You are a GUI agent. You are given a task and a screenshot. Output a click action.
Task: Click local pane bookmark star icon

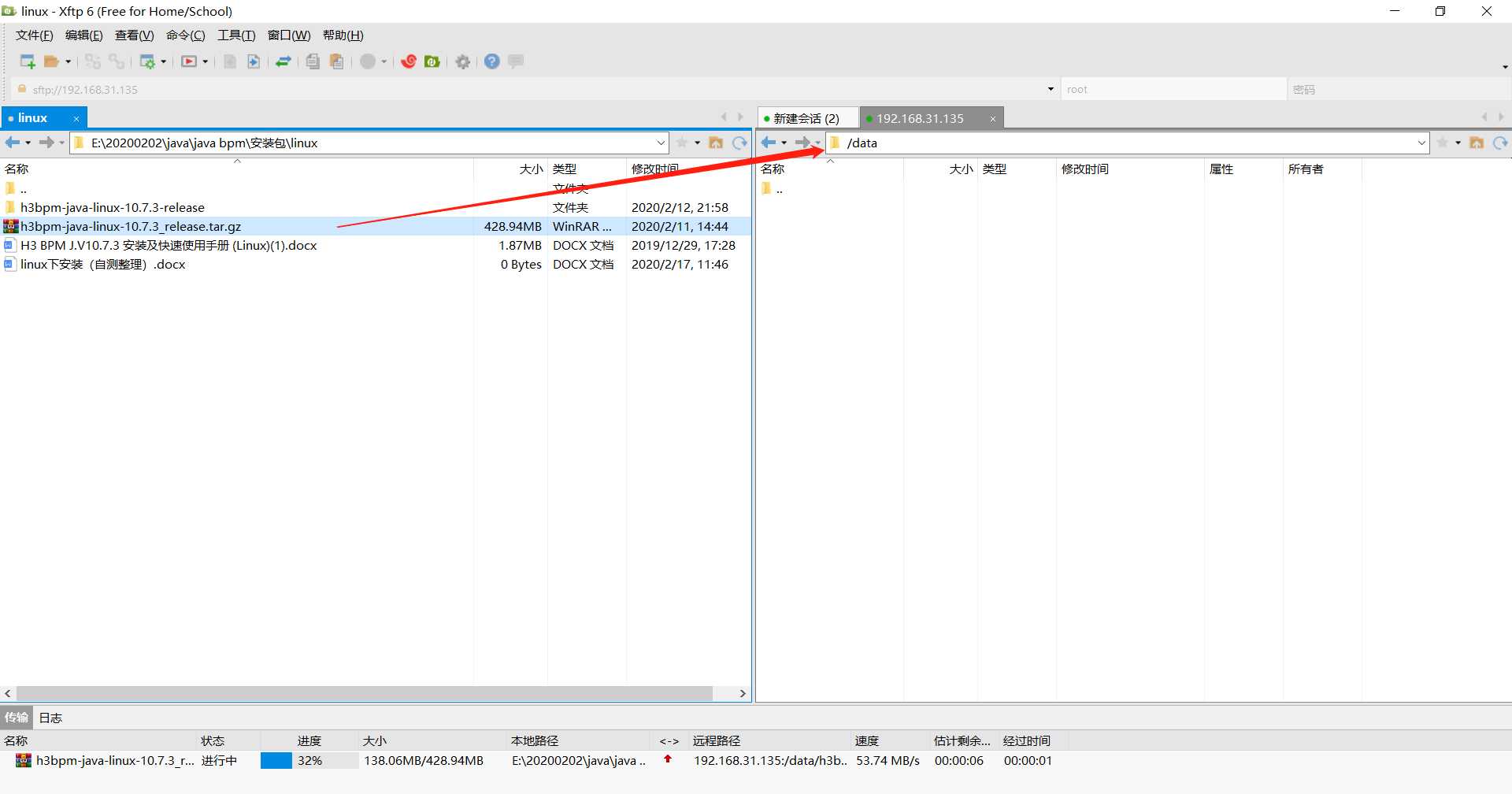point(682,143)
